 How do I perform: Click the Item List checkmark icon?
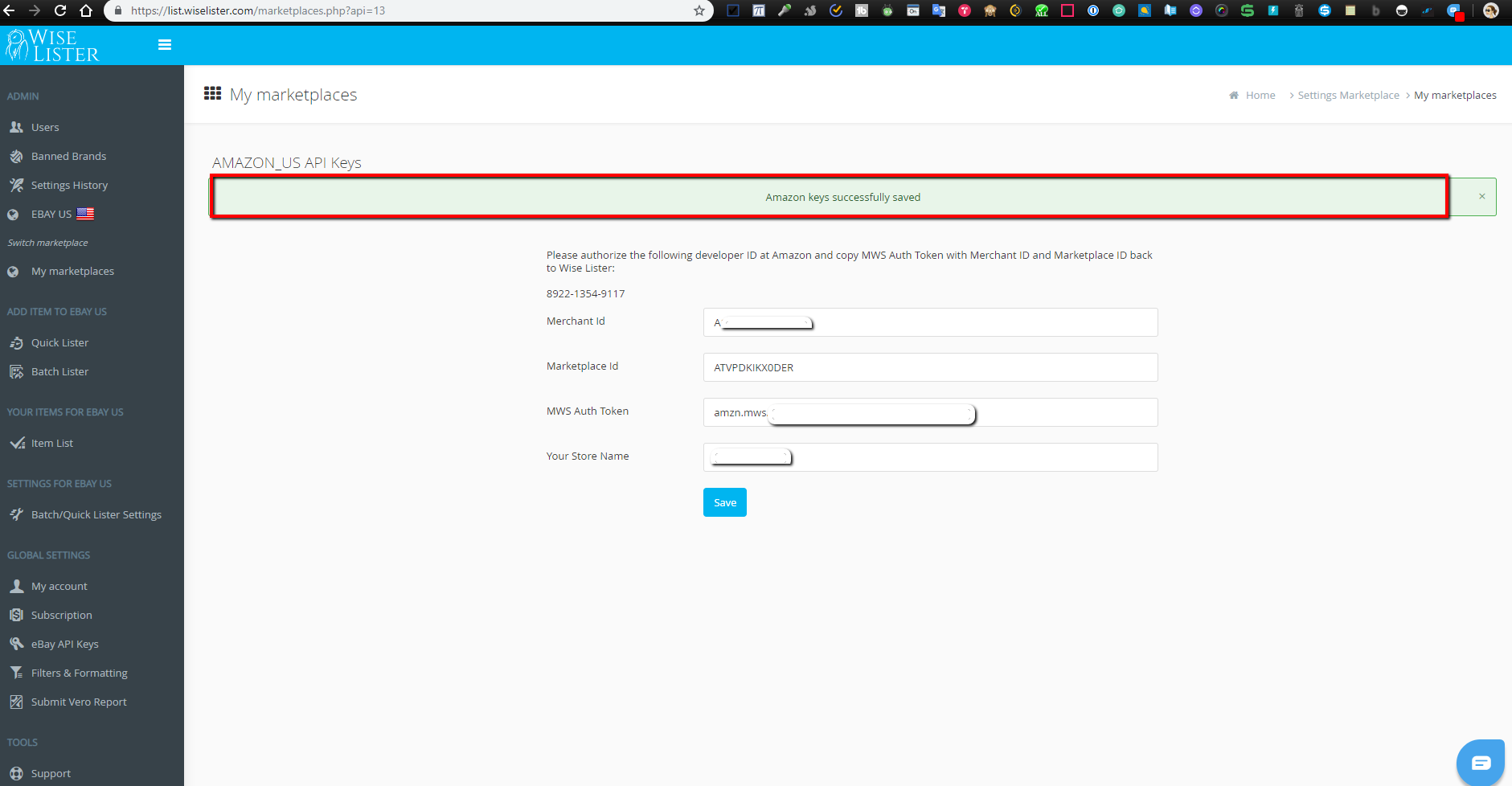pyautogui.click(x=17, y=443)
